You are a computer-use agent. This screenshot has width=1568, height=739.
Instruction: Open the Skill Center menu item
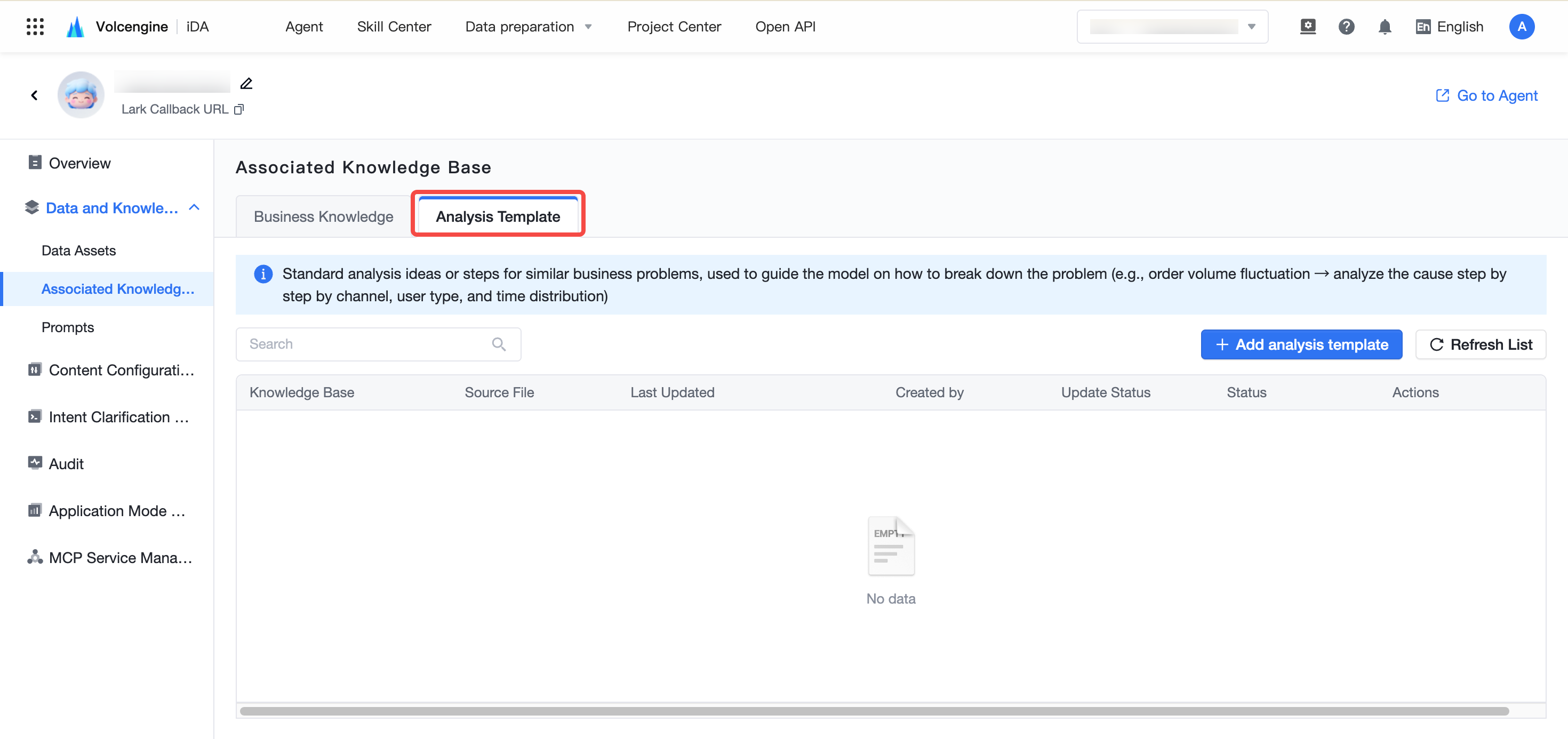(x=394, y=27)
